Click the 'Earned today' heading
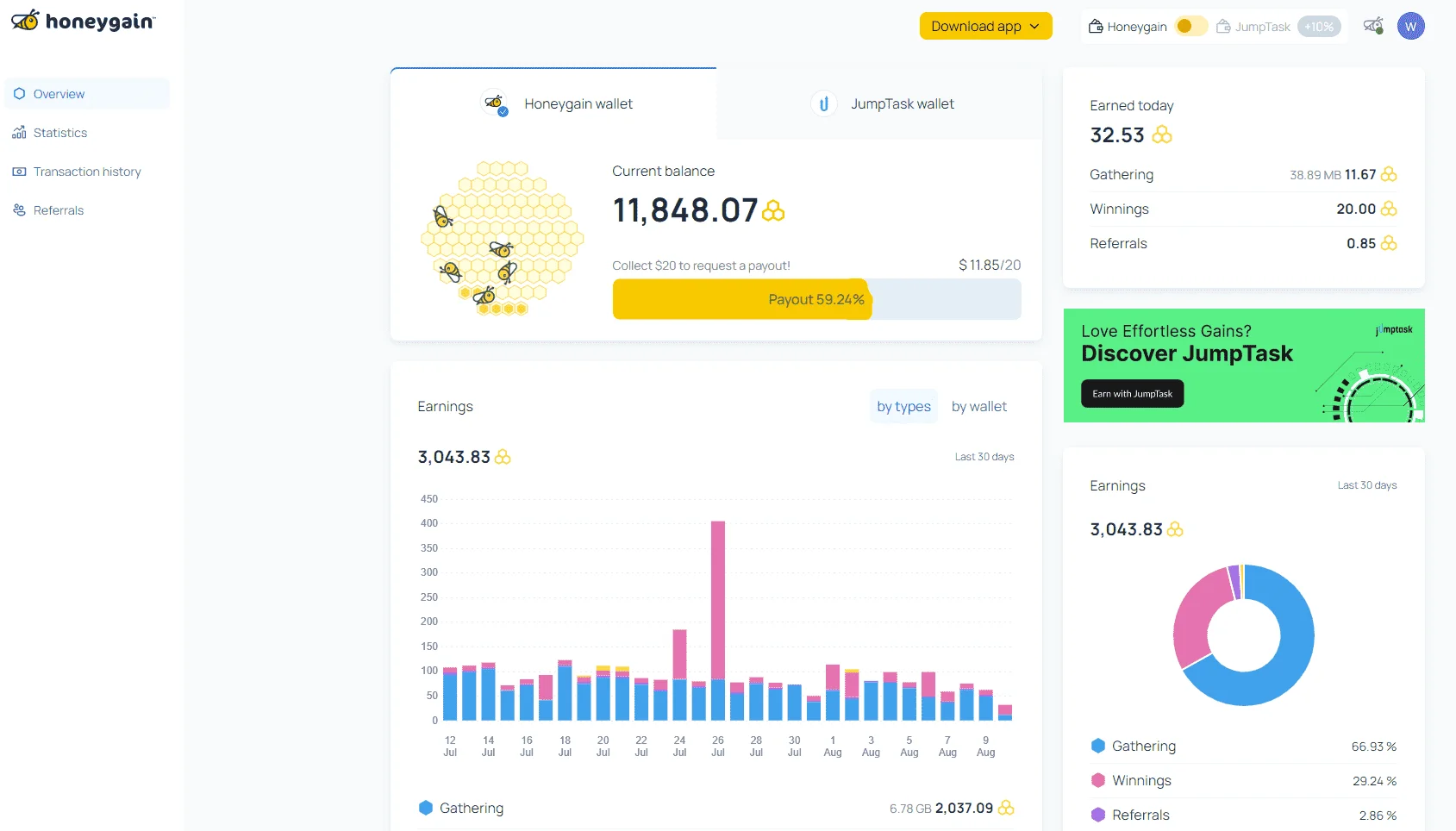This screenshot has height=831, width=1456. [x=1132, y=105]
